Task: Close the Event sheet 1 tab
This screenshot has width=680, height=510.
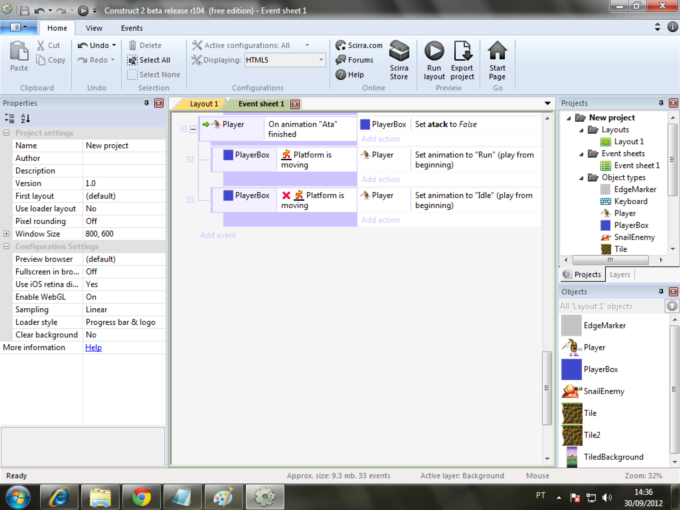Action: click(x=295, y=104)
